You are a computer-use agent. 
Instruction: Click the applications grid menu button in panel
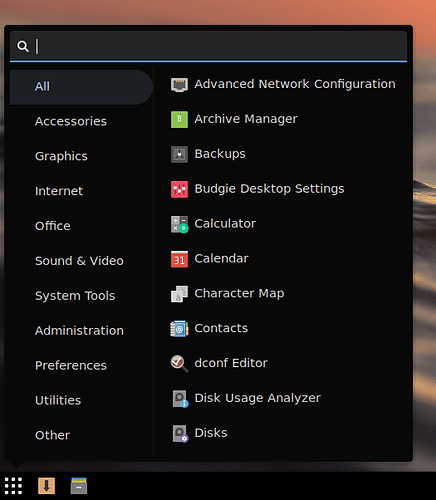13,486
